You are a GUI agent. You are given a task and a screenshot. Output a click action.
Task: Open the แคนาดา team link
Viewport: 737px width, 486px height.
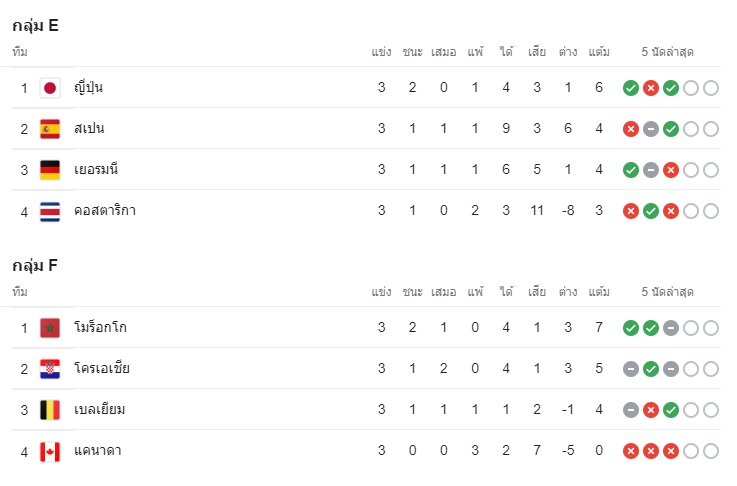[x=98, y=450]
